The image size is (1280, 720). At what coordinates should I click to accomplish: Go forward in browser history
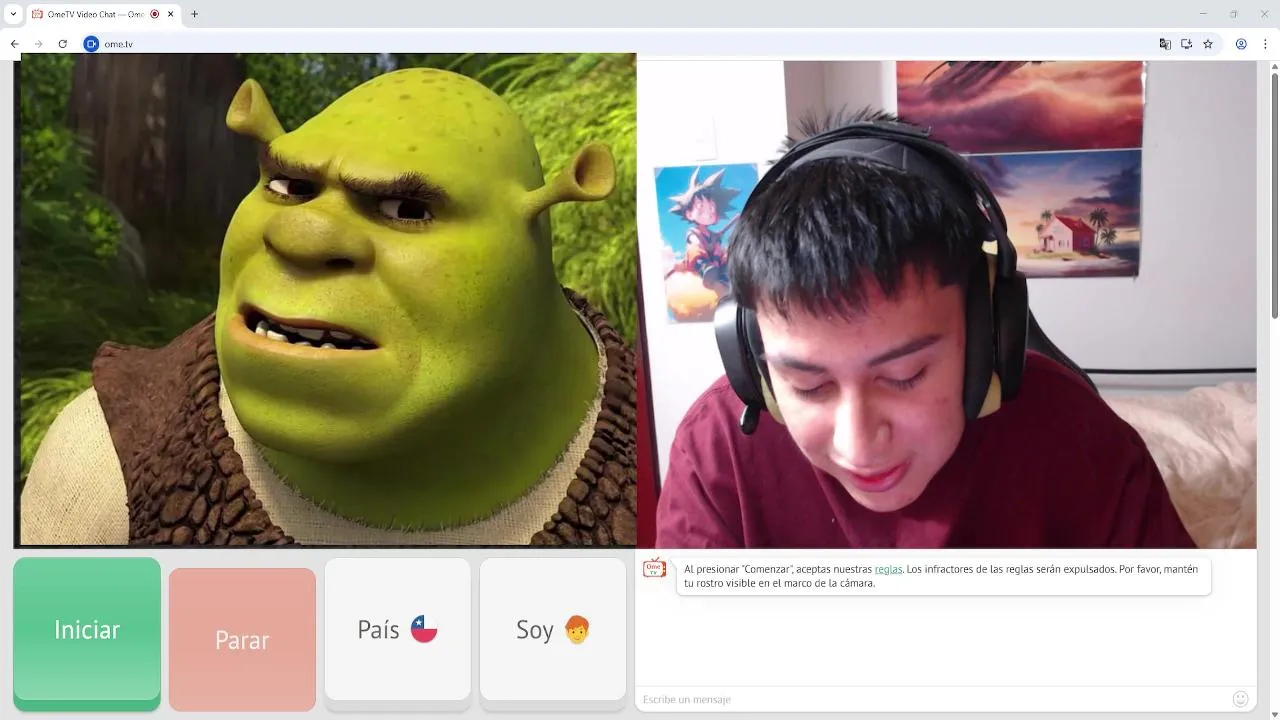pyautogui.click(x=38, y=44)
